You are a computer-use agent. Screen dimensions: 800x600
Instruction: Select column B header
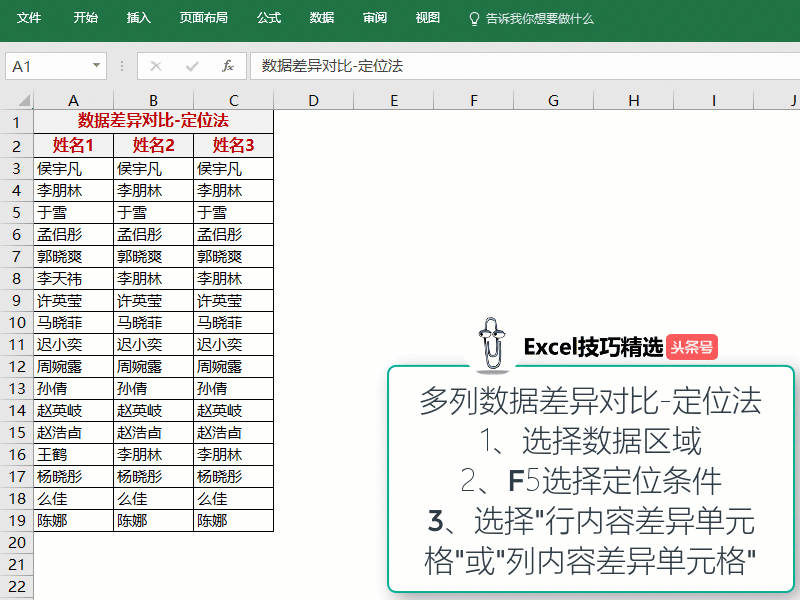[154, 100]
